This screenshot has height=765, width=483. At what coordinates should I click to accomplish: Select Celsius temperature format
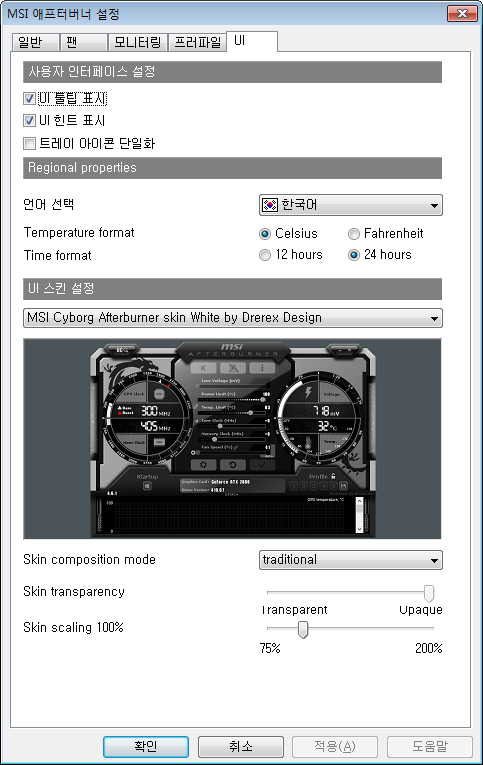[x=264, y=234]
